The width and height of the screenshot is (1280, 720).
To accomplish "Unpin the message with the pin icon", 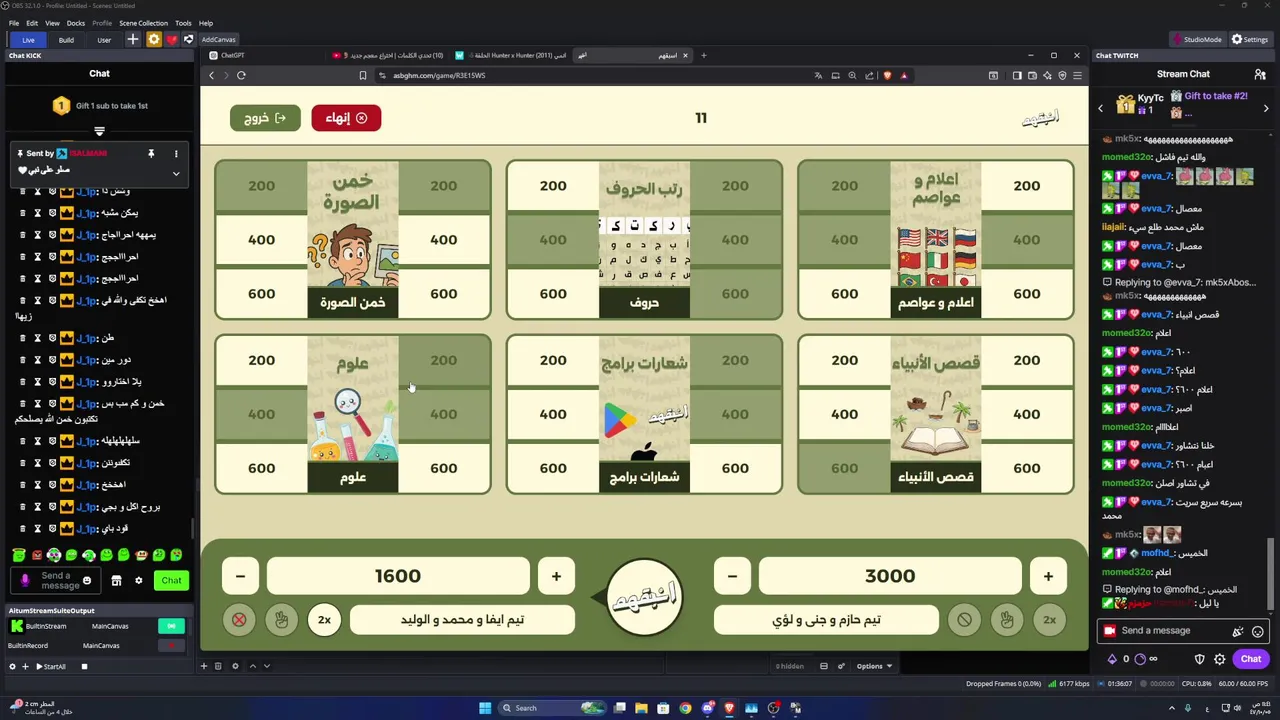I will point(151,154).
